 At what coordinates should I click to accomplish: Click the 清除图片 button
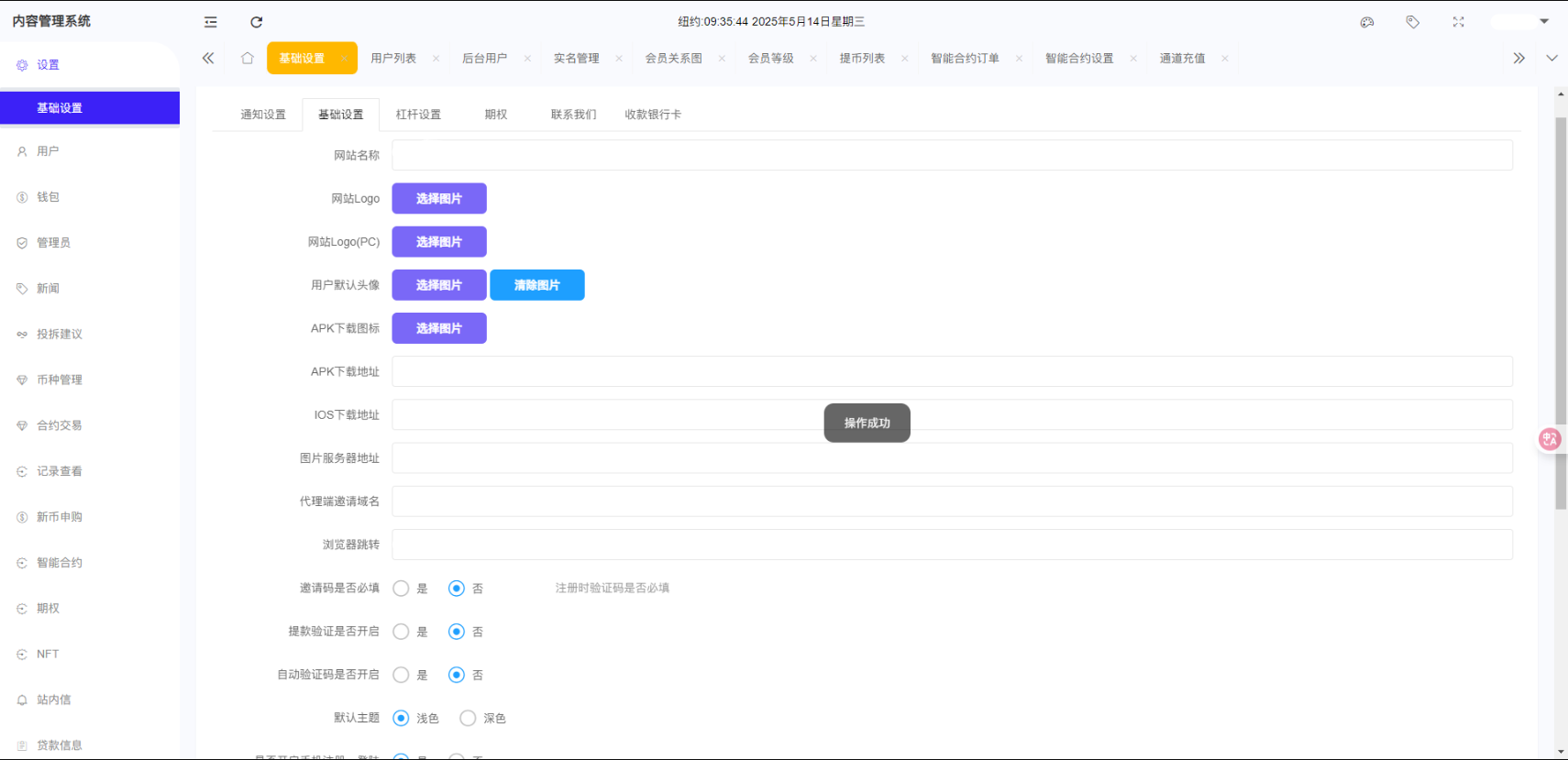point(537,285)
